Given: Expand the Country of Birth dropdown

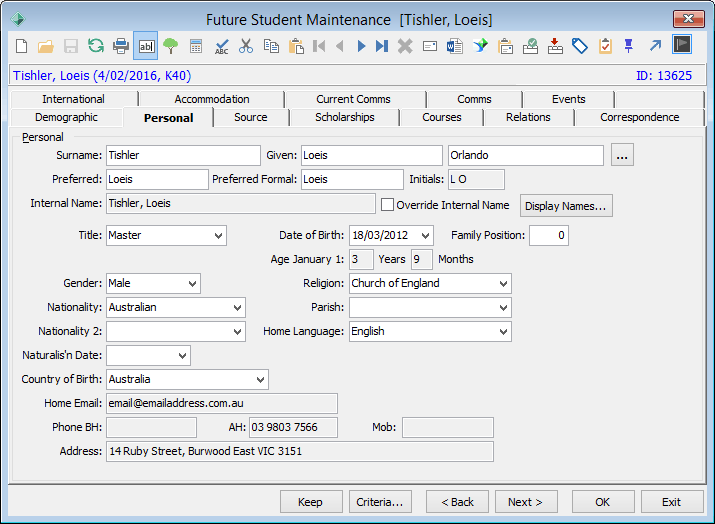Looking at the screenshot, I should (260, 380).
